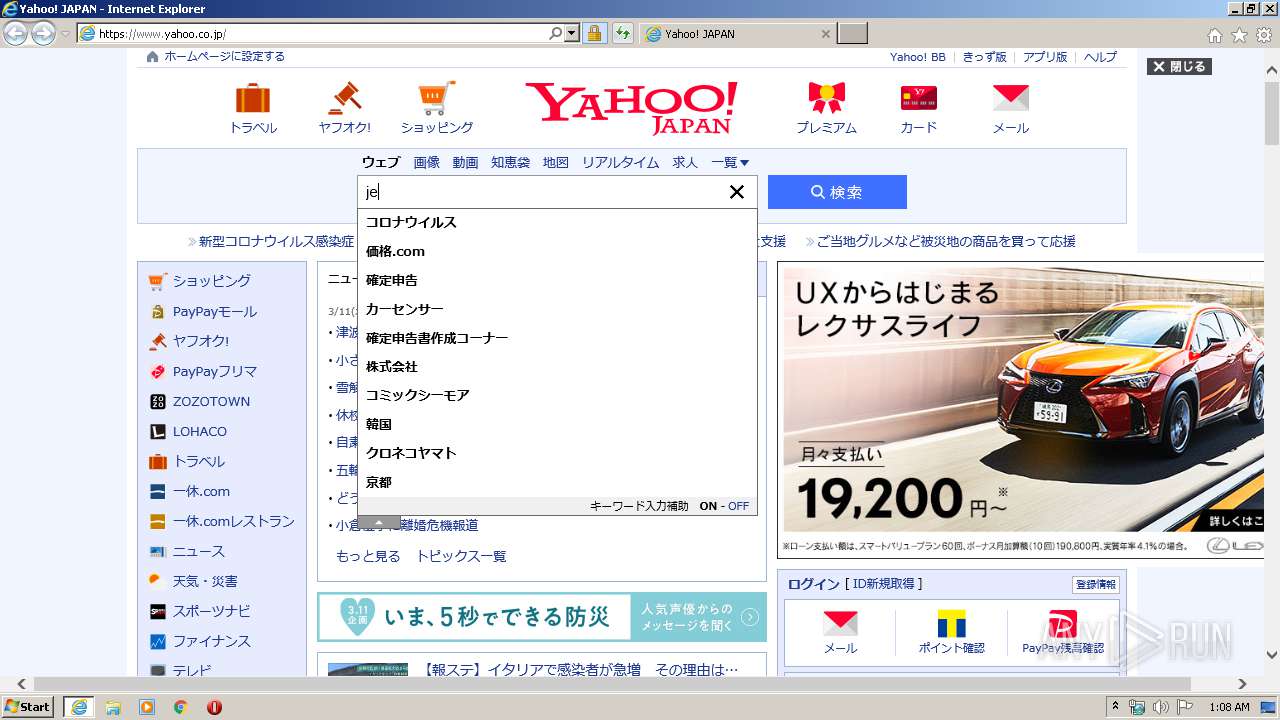Click the 登録情報 button
Image resolution: width=1280 pixels, height=720 pixels.
click(x=1097, y=584)
